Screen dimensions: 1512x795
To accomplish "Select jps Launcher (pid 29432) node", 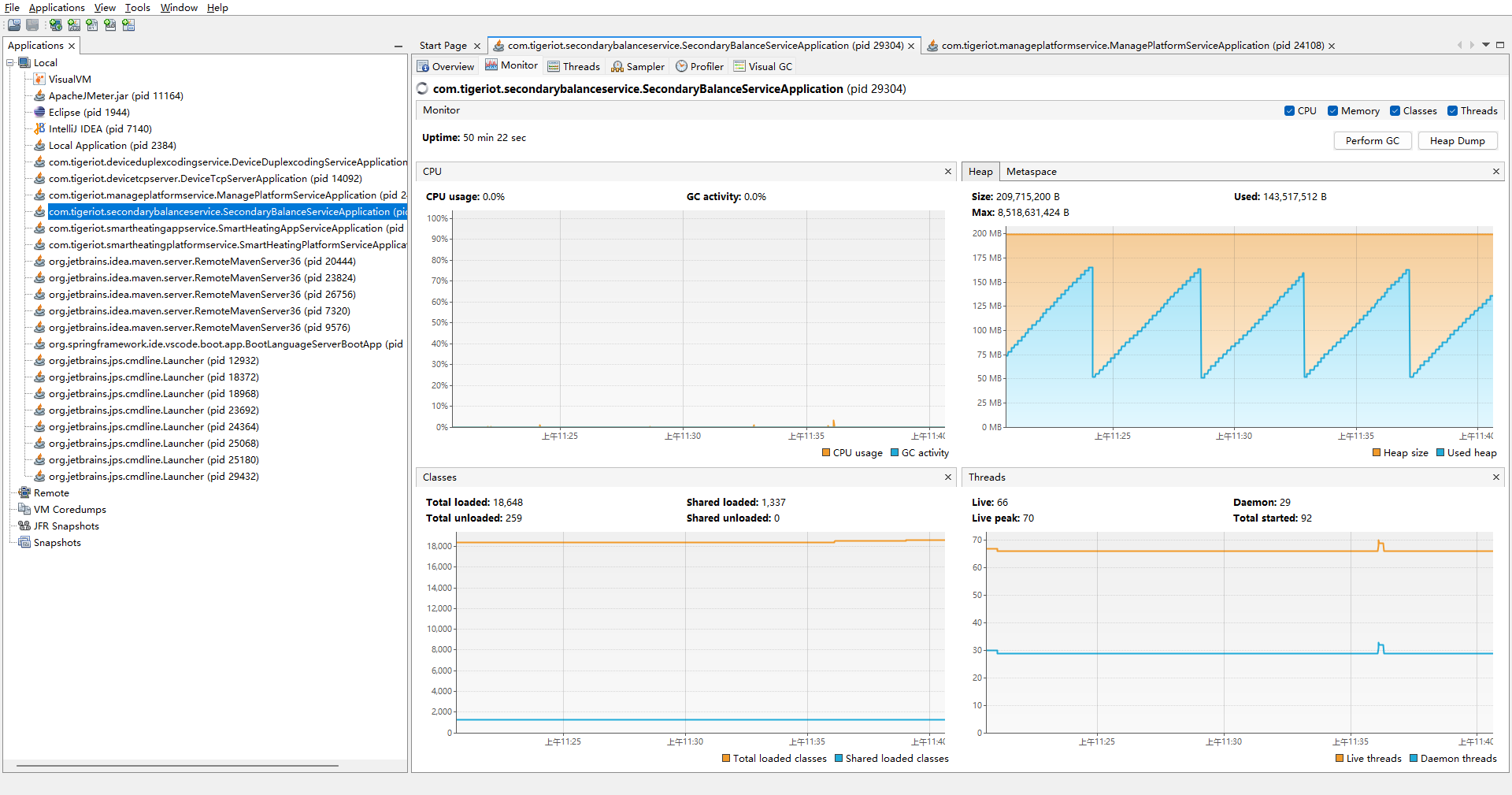I will (x=154, y=477).
